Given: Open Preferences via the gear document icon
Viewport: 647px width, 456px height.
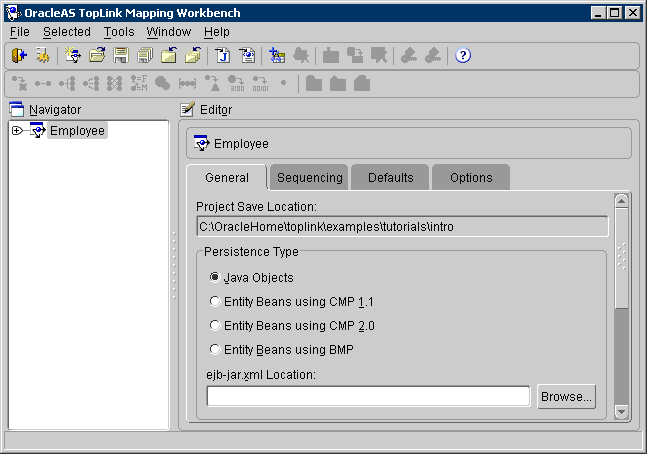Looking at the screenshot, I should (x=43, y=55).
